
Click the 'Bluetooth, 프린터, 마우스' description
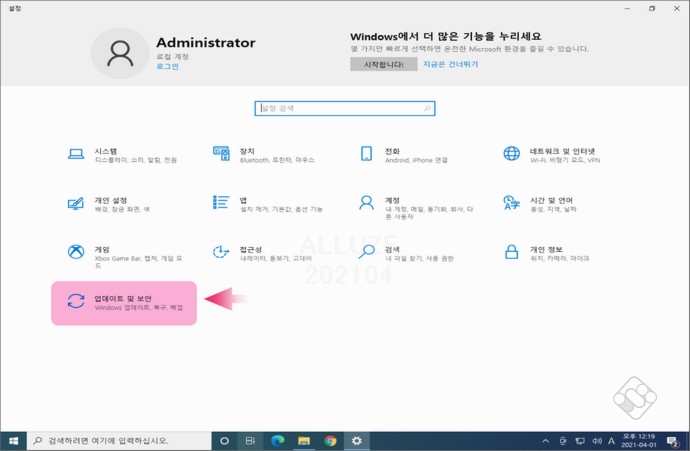pyautogui.click(x=277, y=160)
